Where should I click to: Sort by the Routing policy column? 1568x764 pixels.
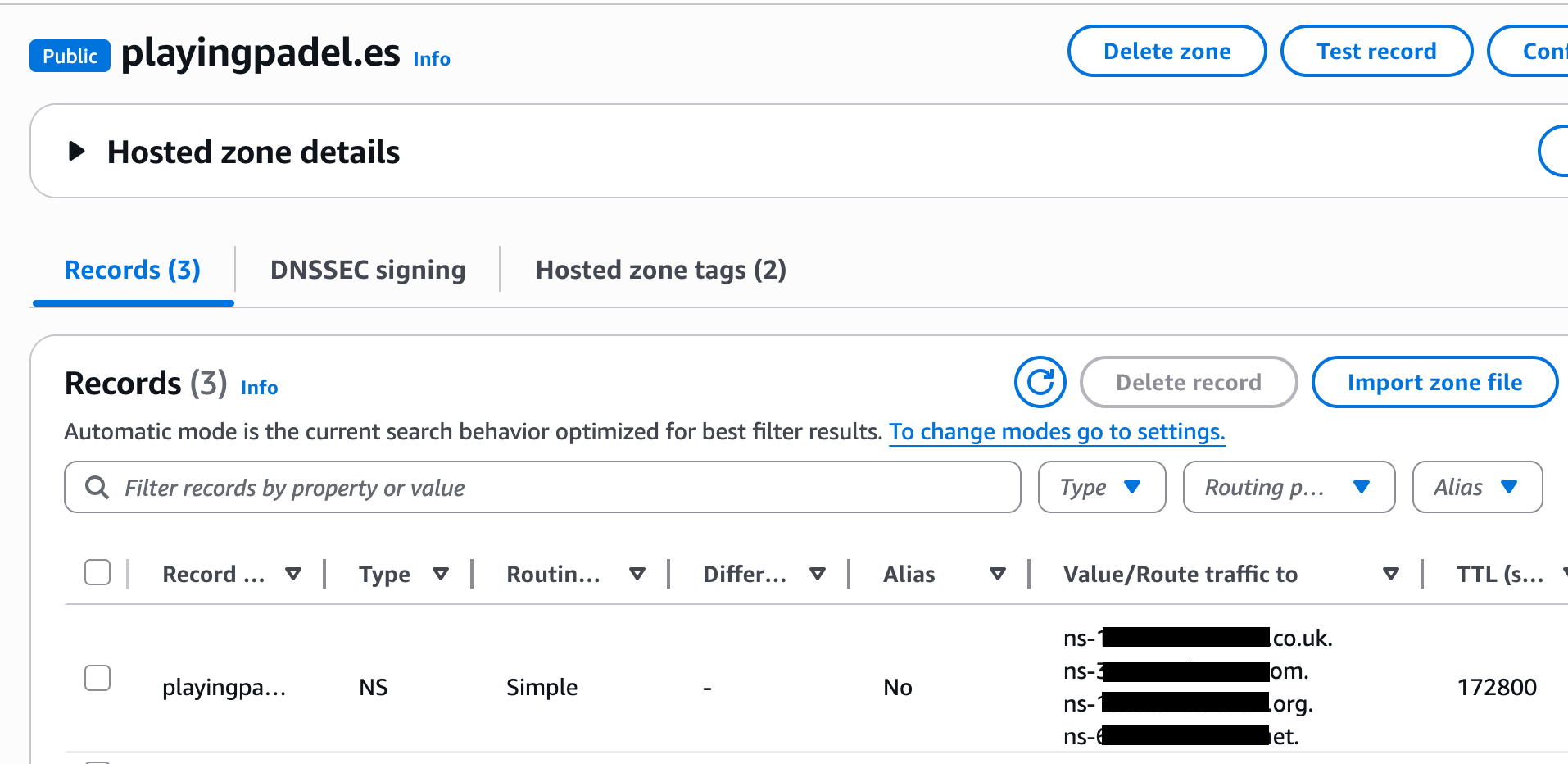click(637, 574)
